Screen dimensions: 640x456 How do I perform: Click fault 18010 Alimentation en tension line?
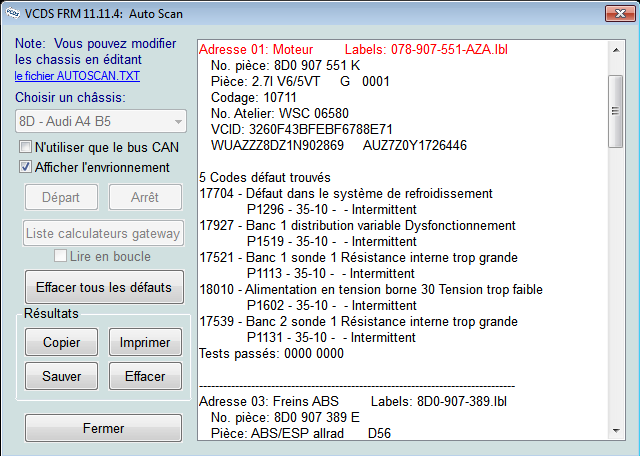click(x=371, y=289)
